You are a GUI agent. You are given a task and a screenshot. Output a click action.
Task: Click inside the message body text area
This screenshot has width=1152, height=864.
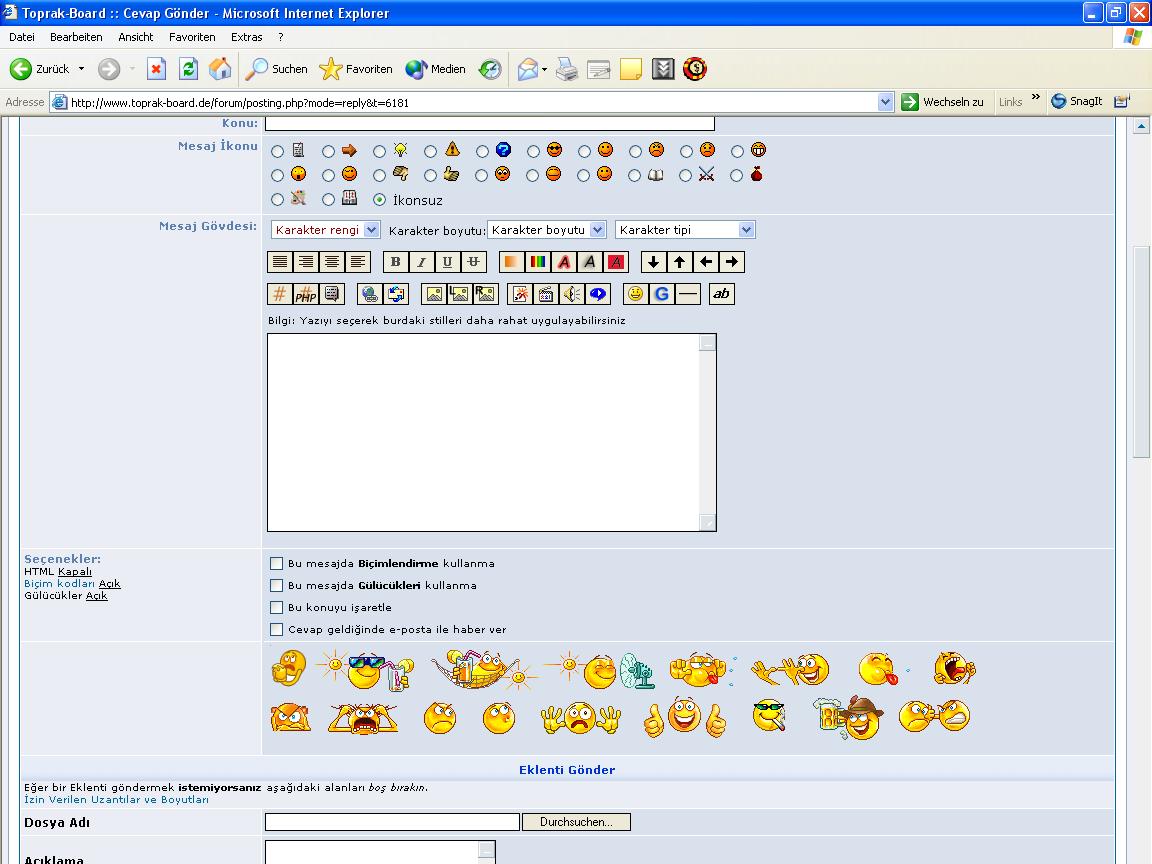point(485,430)
